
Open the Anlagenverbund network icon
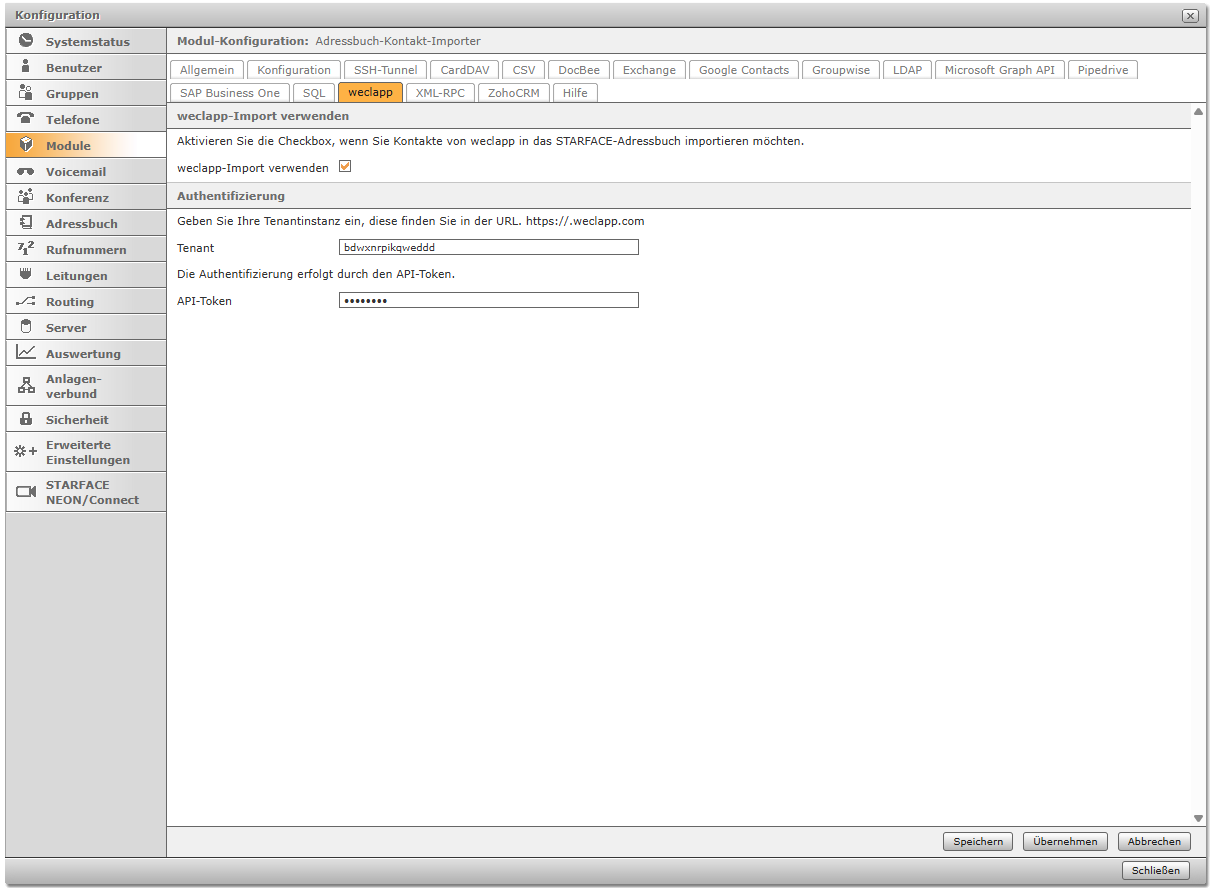click(26, 386)
